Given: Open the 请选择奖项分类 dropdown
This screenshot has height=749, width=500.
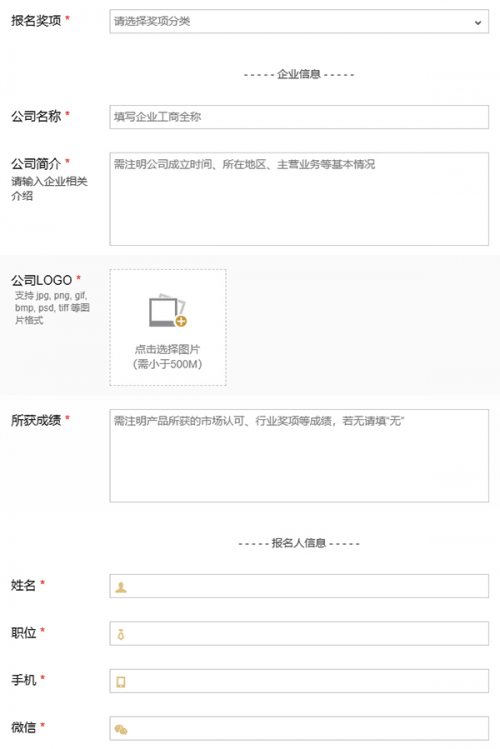Looking at the screenshot, I should pyautogui.click(x=299, y=21).
